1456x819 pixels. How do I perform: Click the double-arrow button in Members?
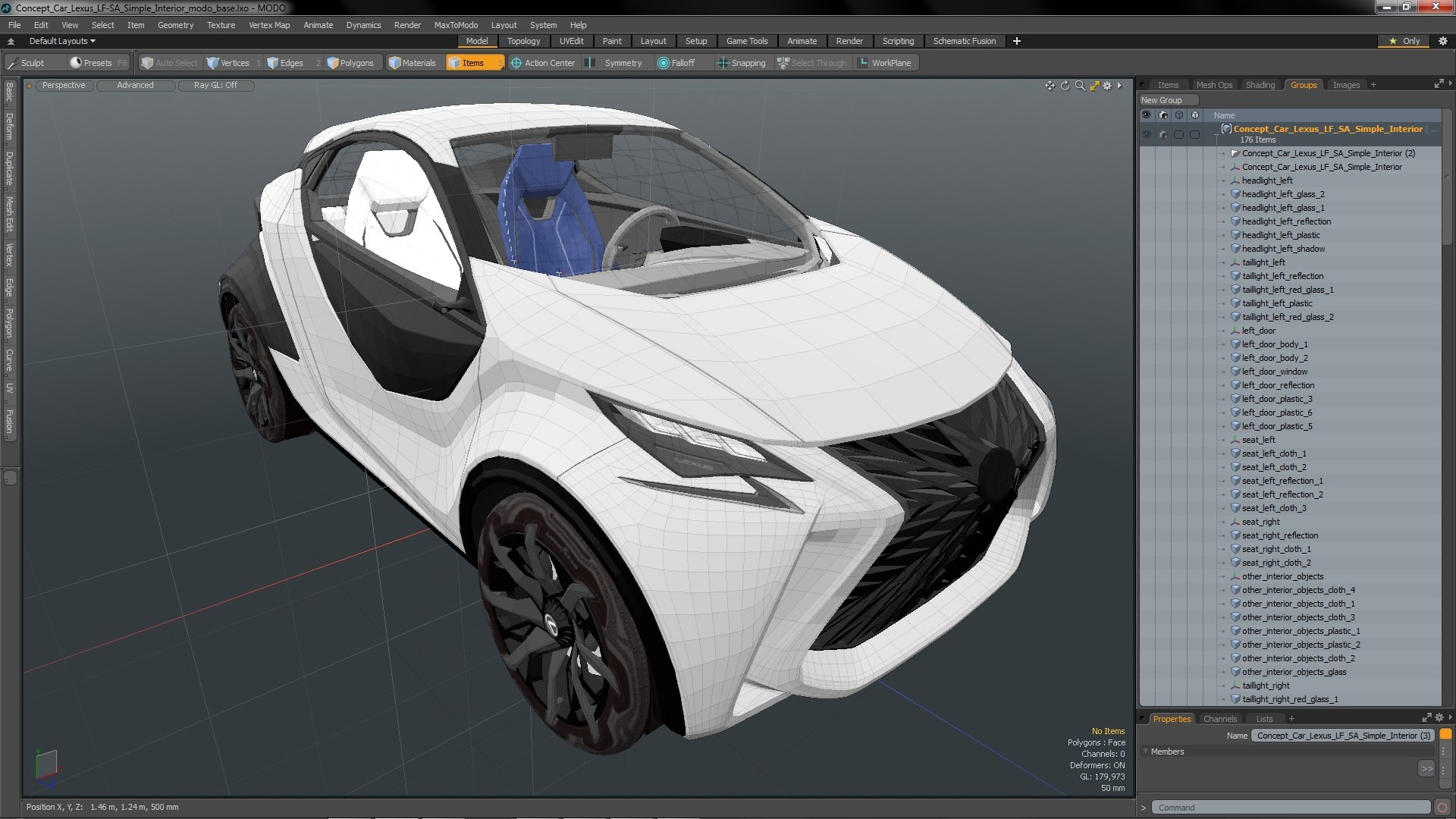point(1426,769)
